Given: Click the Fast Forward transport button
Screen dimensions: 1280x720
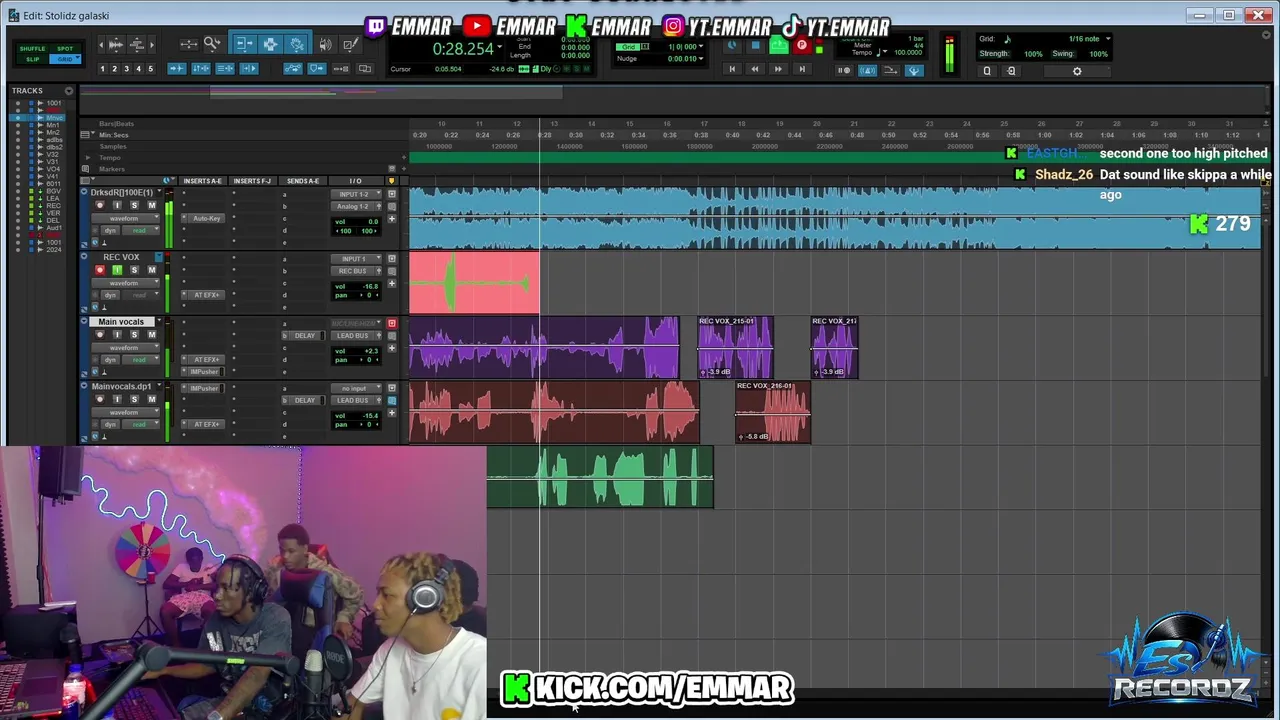Looking at the screenshot, I should [x=778, y=69].
